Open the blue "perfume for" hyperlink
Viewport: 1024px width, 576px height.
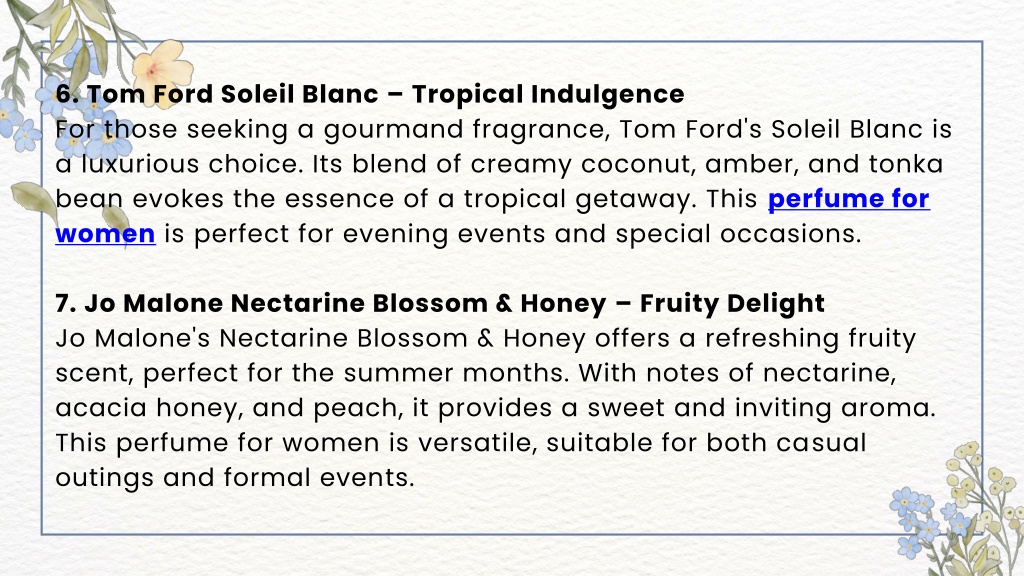pos(848,199)
